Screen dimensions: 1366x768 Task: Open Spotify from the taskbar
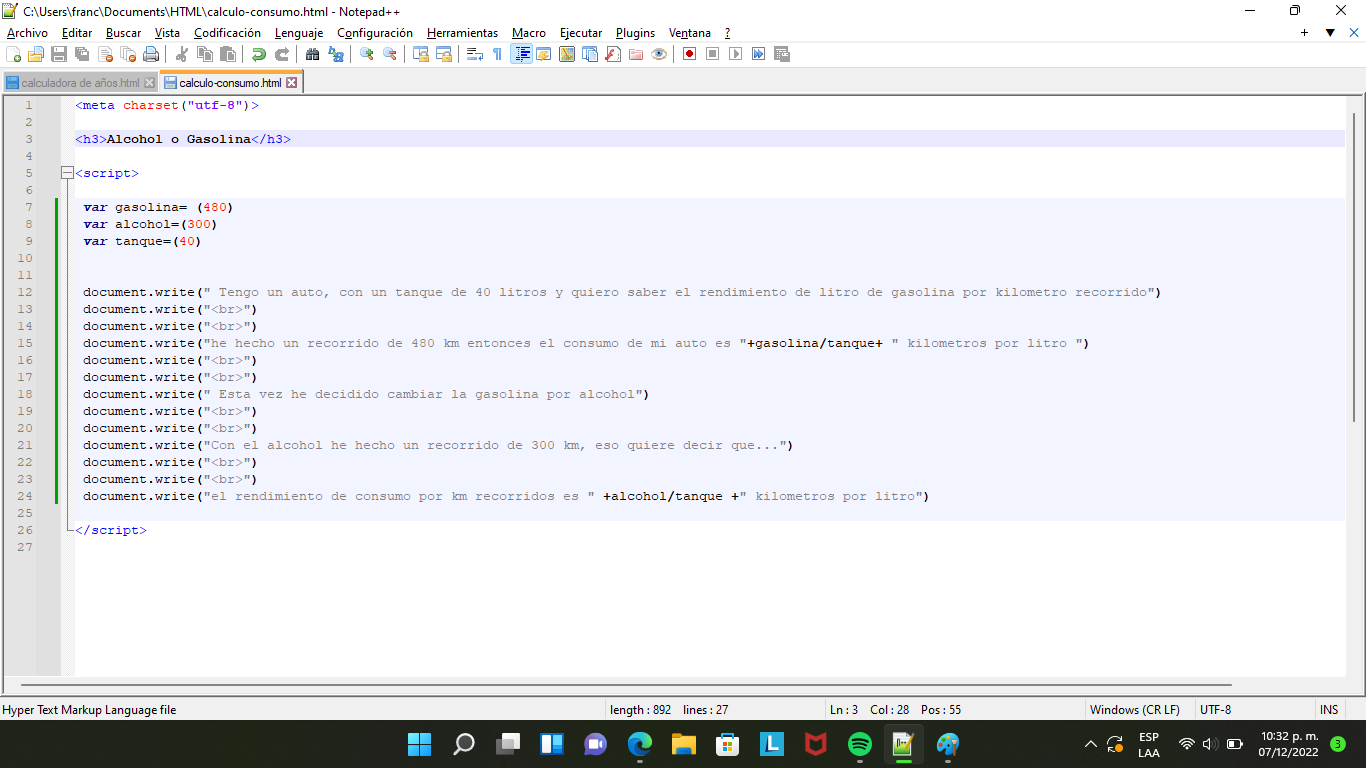(860, 744)
